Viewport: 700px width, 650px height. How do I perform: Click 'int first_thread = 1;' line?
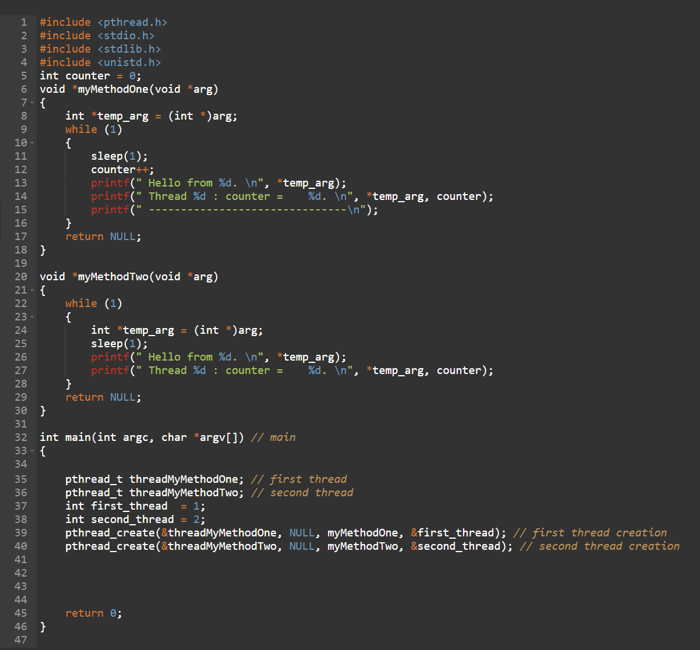[135, 506]
